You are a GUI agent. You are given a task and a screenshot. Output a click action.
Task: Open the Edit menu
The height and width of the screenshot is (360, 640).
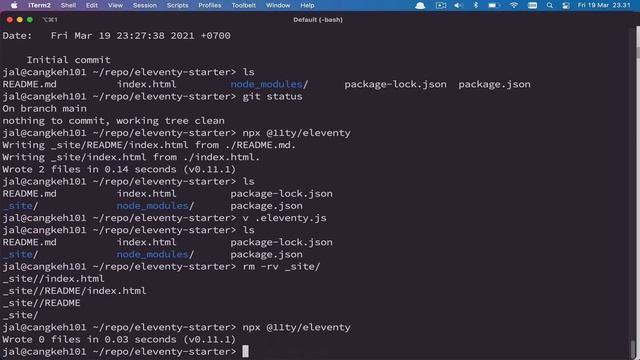click(x=92, y=5)
